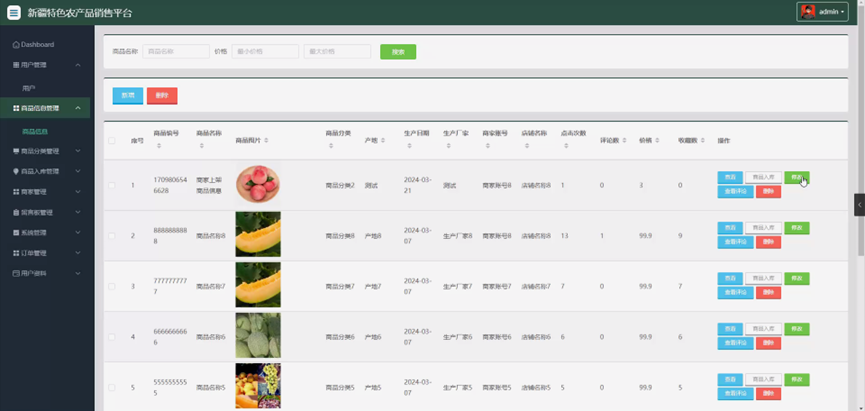Image resolution: width=865 pixels, height=411 pixels.
Task: Sort by 商品图片 column arrows
Action: pyautogui.click(x=266, y=141)
